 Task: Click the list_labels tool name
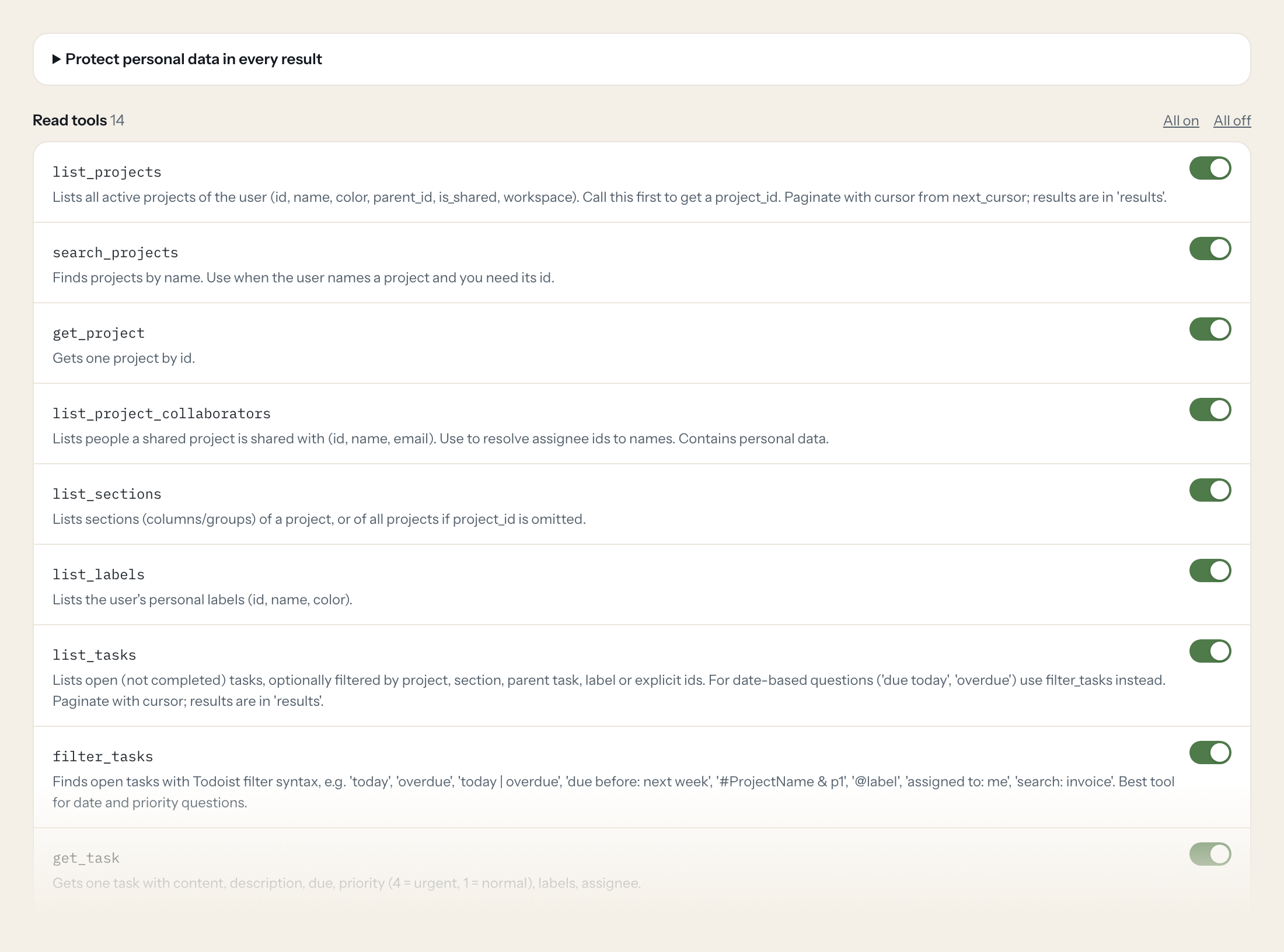[x=99, y=575]
